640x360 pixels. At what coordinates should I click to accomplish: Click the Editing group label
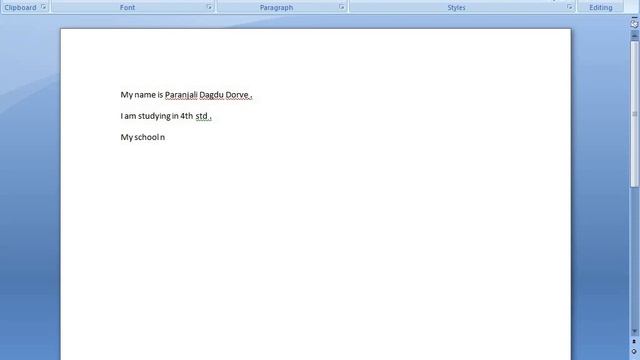tap(600, 7)
